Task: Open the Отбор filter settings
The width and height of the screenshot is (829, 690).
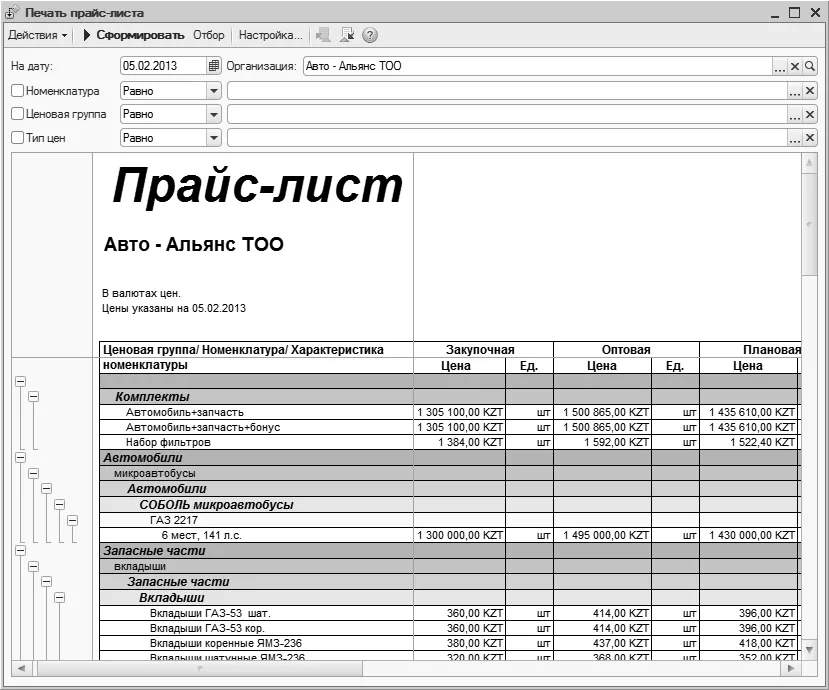Action: [208, 35]
